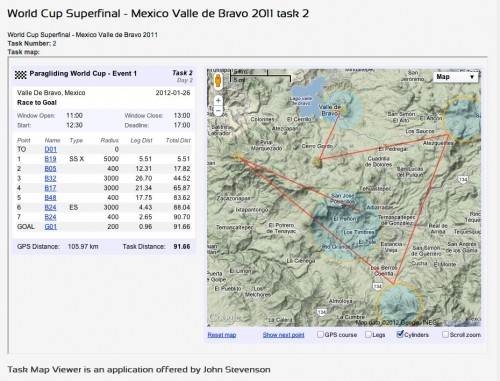Image resolution: width=500 pixels, height=381 pixels.
Task: Click the checkered flag icon
Action: (21, 75)
